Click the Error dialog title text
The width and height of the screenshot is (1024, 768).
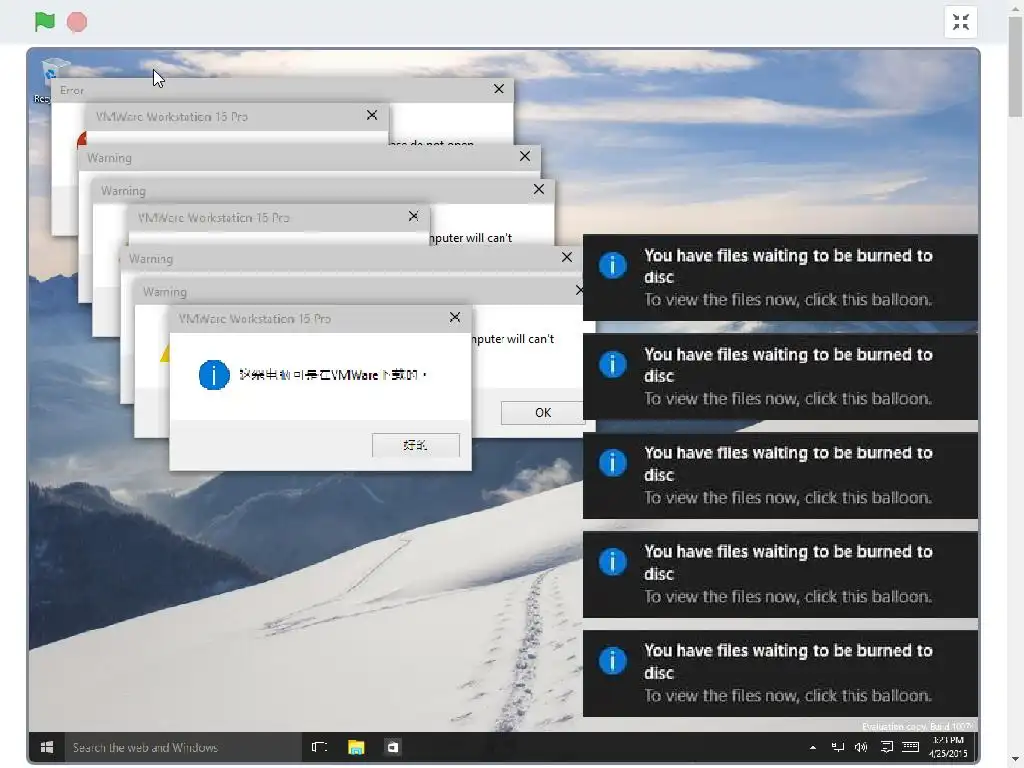pyautogui.click(x=72, y=90)
